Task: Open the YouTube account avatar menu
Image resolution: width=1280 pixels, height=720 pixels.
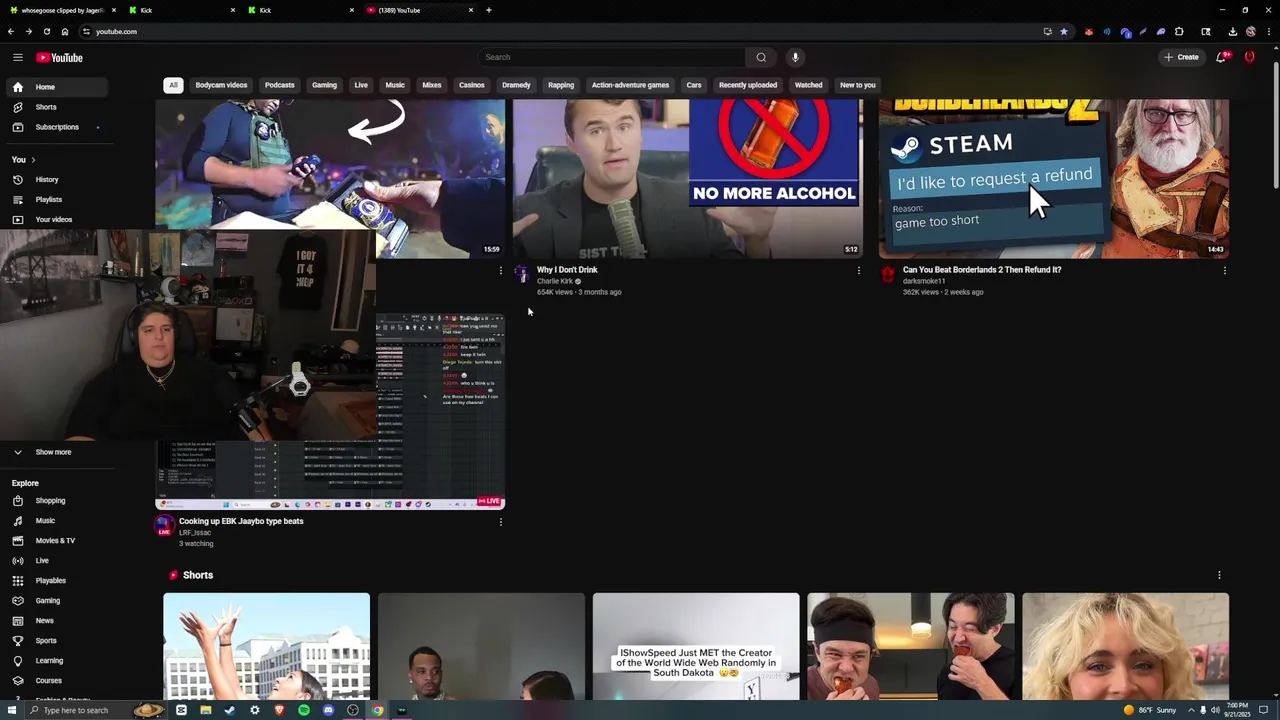Action: pyautogui.click(x=1250, y=57)
